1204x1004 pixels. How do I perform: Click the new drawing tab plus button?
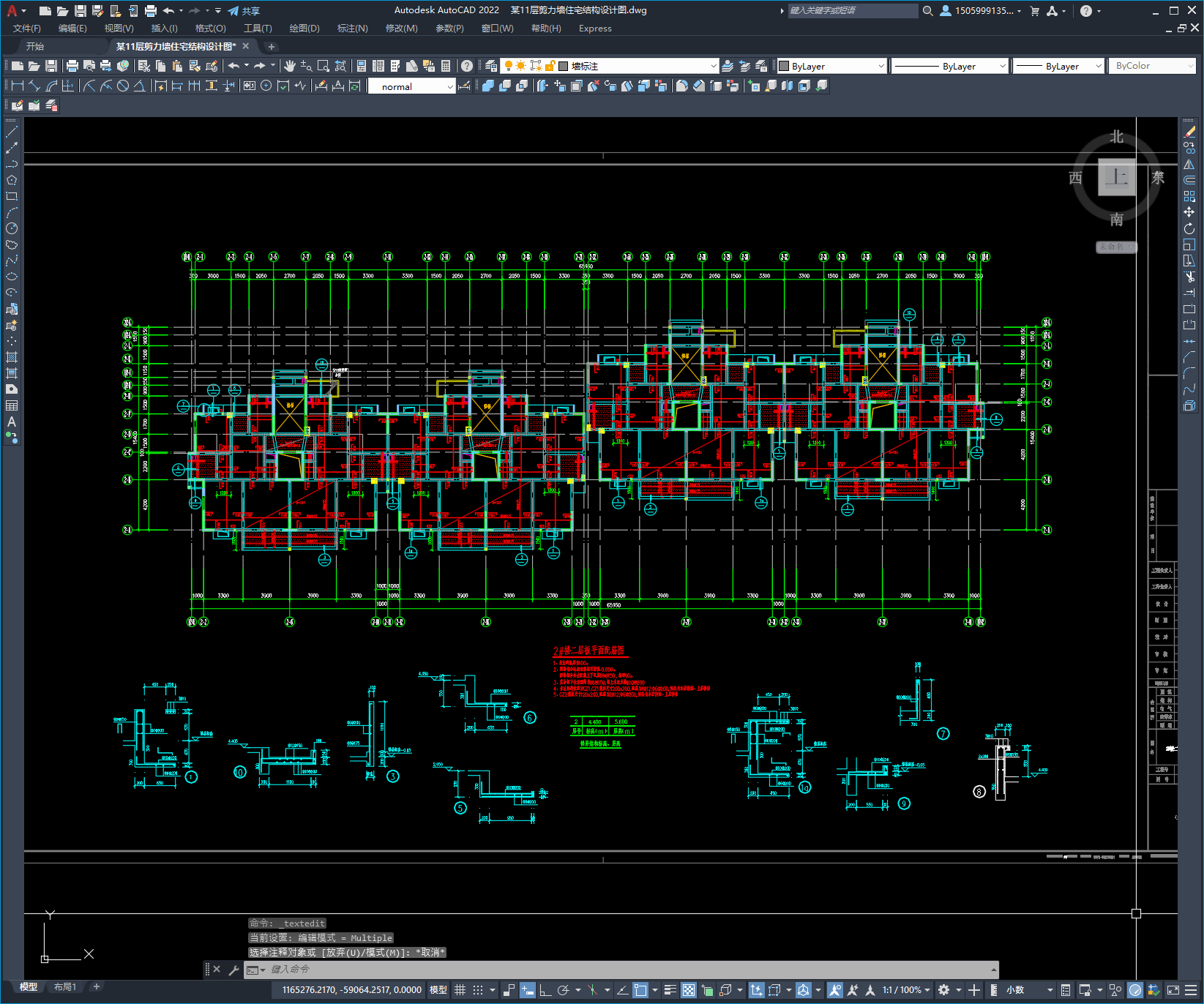pyautogui.click(x=271, y=46)
